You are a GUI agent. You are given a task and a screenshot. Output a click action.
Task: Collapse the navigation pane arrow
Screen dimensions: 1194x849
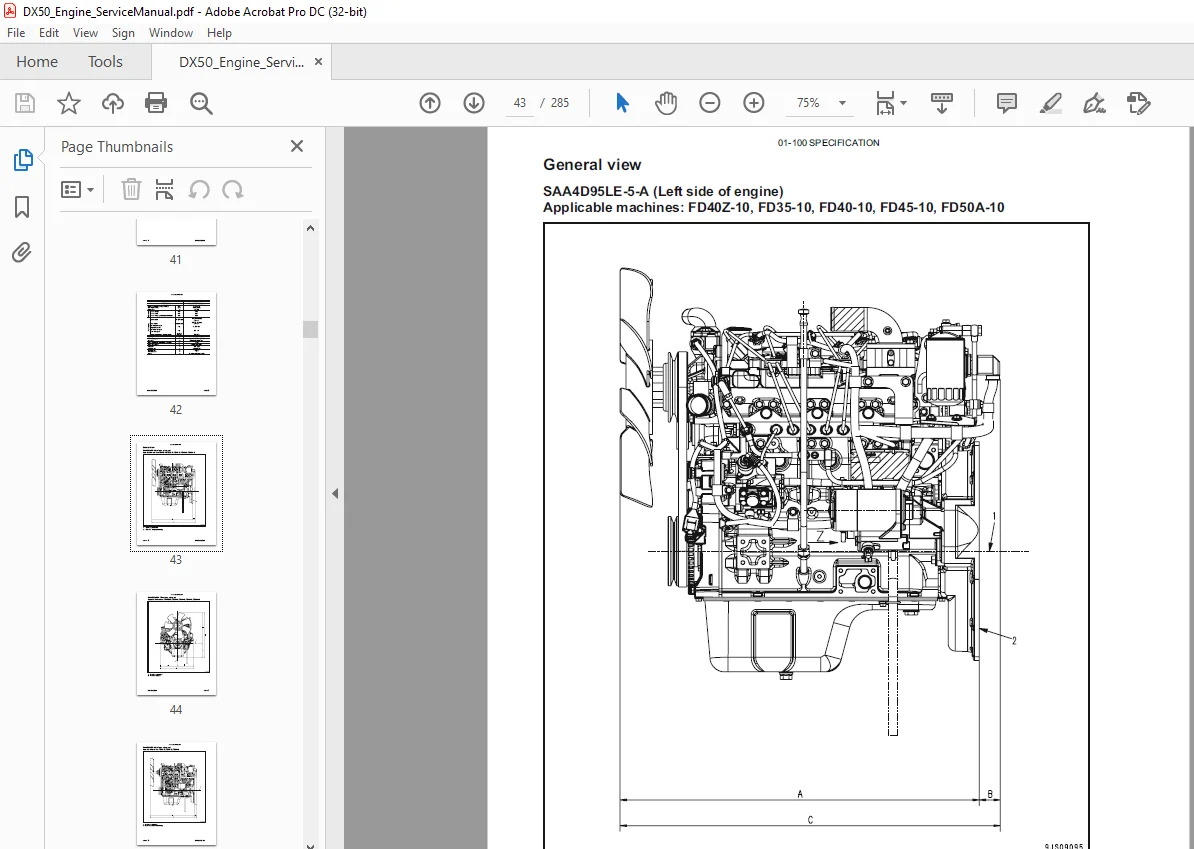(335, 493)
